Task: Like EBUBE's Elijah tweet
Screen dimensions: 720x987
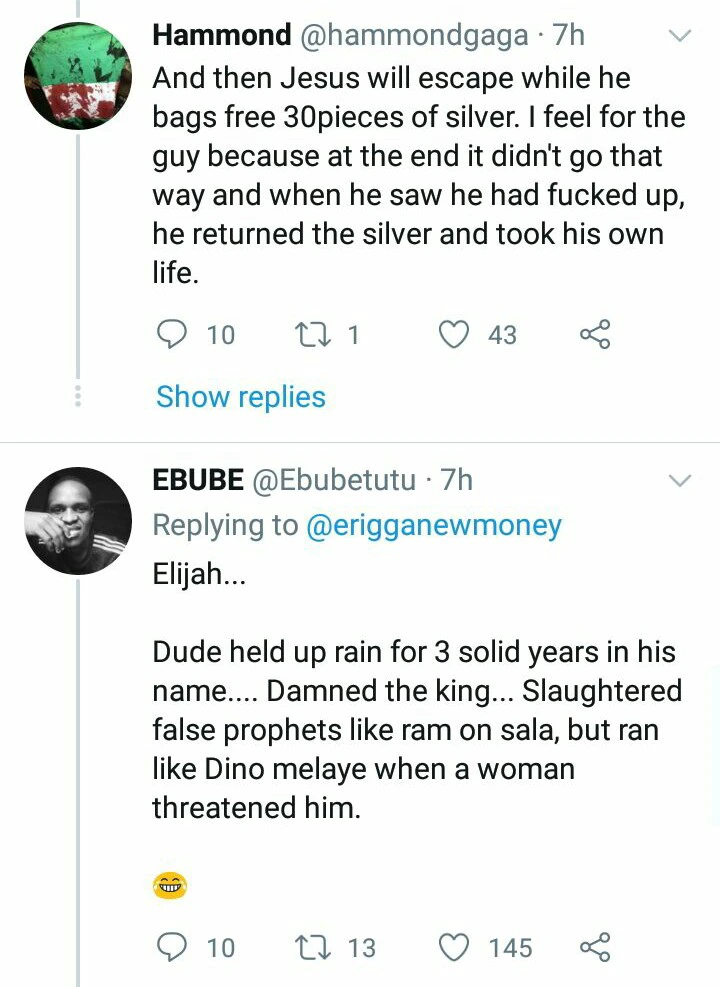Action: (456, 946)
